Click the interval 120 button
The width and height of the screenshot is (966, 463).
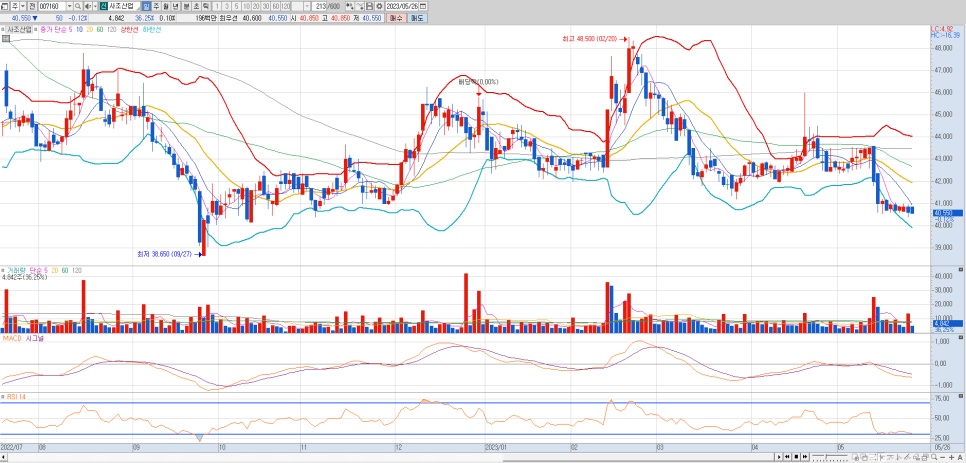coord(286,6)
